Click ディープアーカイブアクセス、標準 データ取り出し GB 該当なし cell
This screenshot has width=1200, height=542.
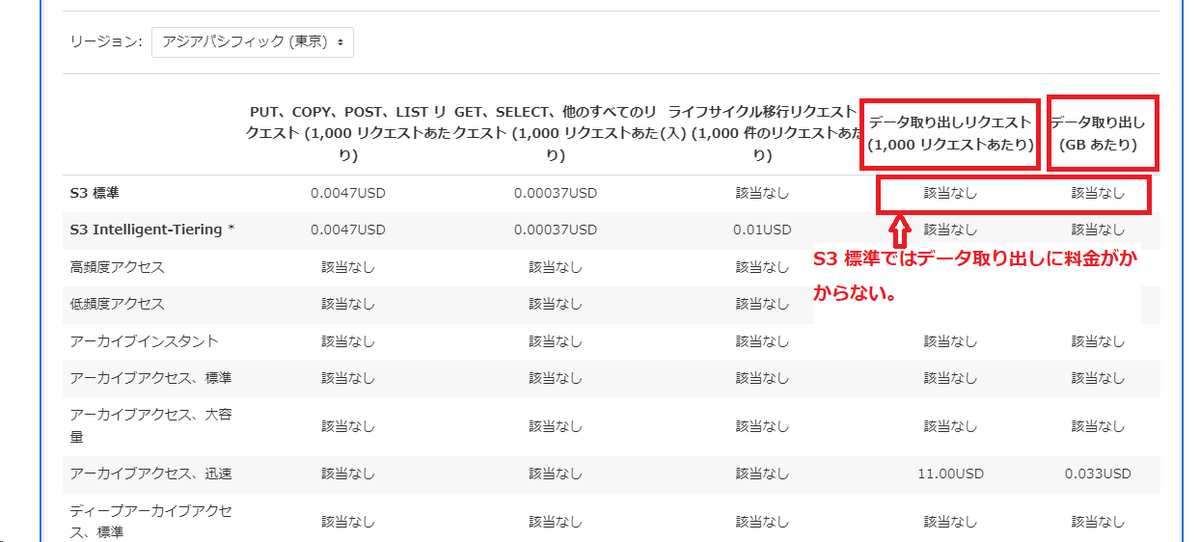(1098, 521)
